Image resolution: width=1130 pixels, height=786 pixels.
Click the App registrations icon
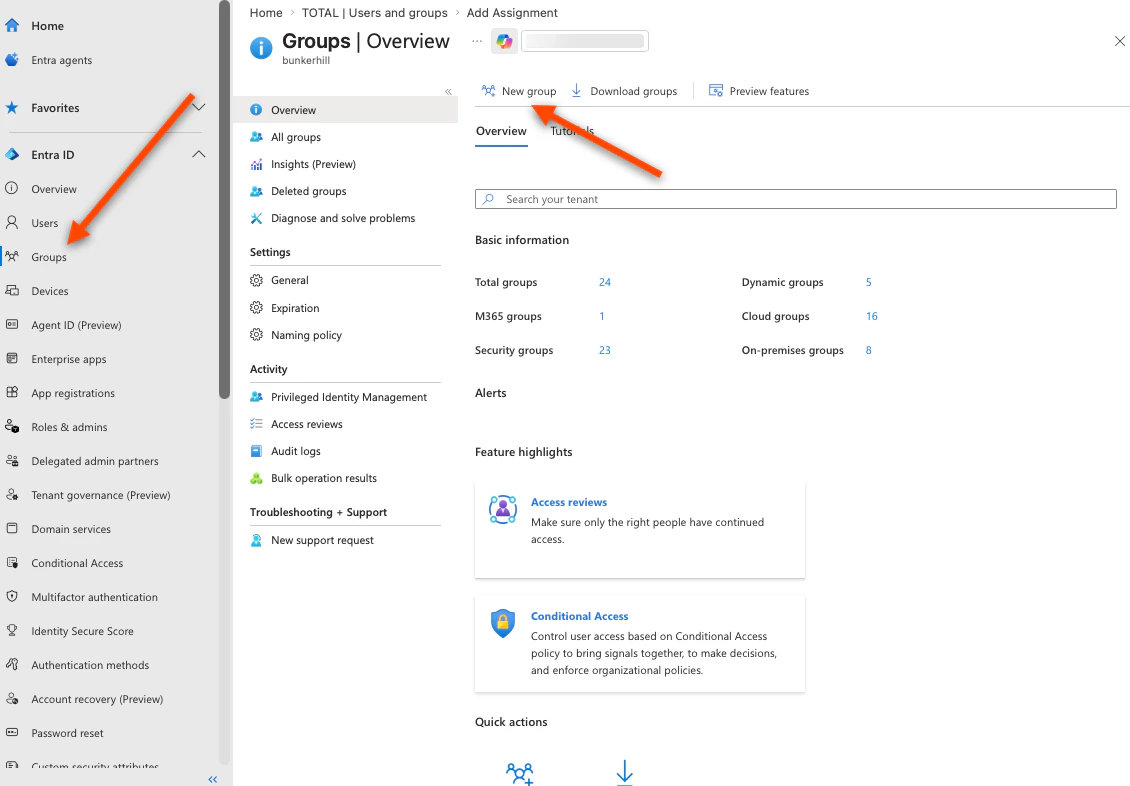[12, 393]
